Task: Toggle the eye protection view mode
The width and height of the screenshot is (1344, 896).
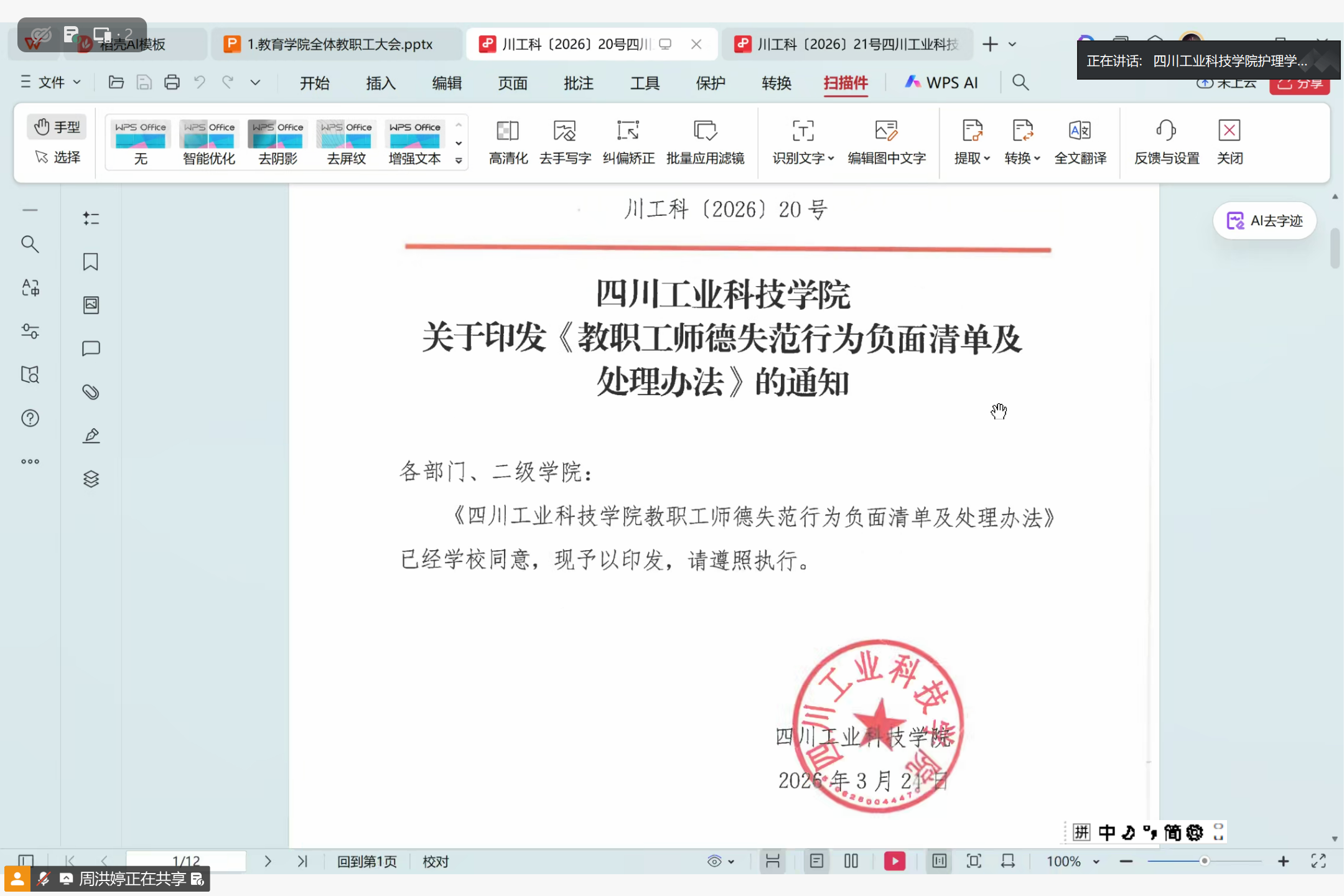Action: tap(714, 862)
